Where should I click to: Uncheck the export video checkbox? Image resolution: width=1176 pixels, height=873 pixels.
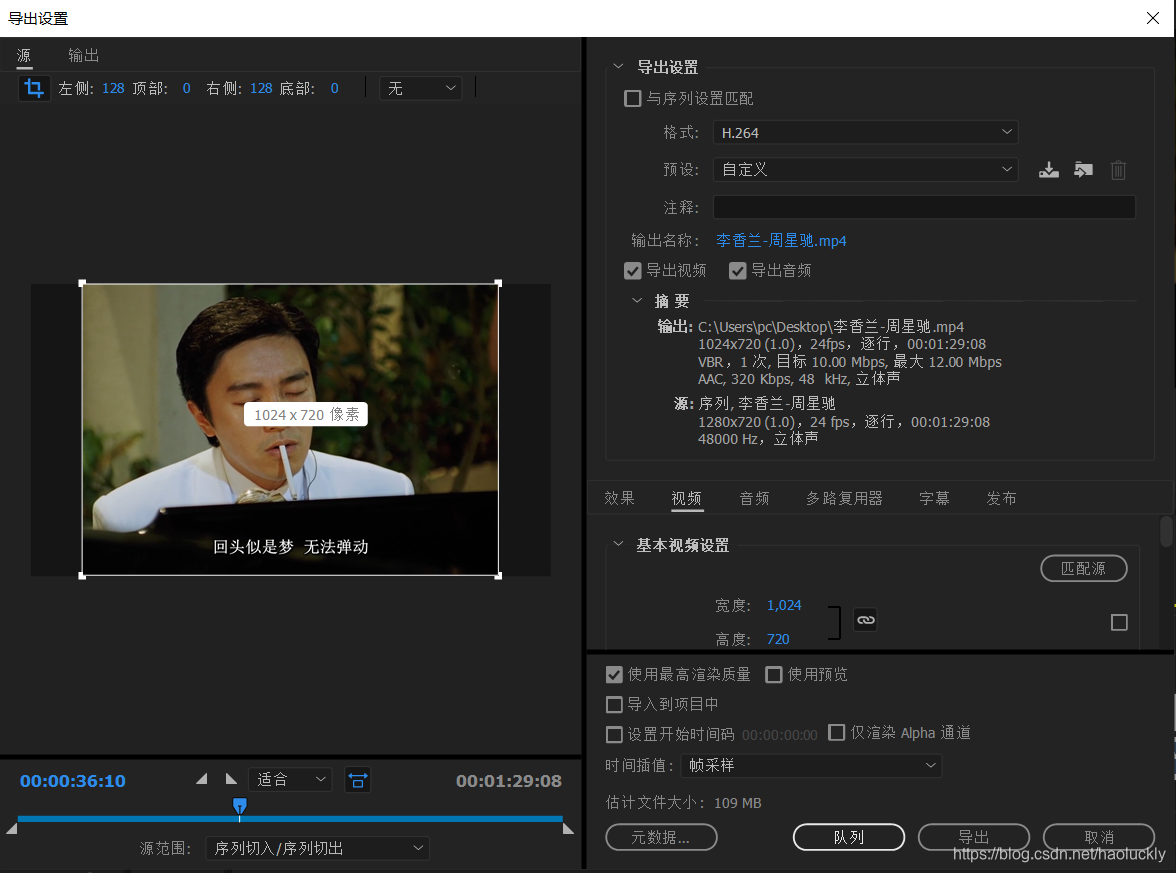click(x=632, y=271)
